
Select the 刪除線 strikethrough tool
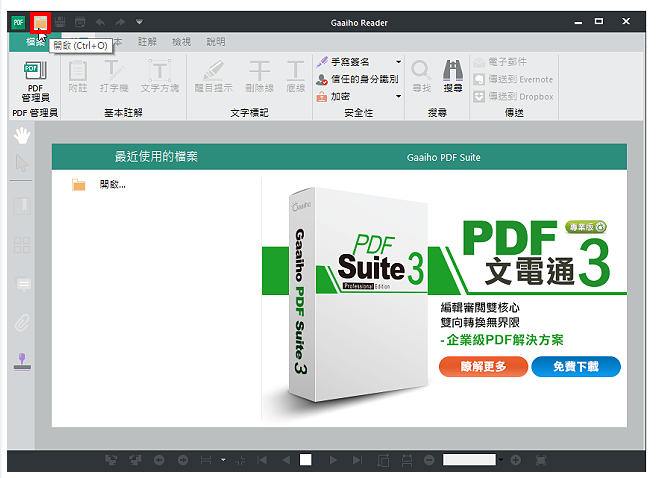coord(260,76)
